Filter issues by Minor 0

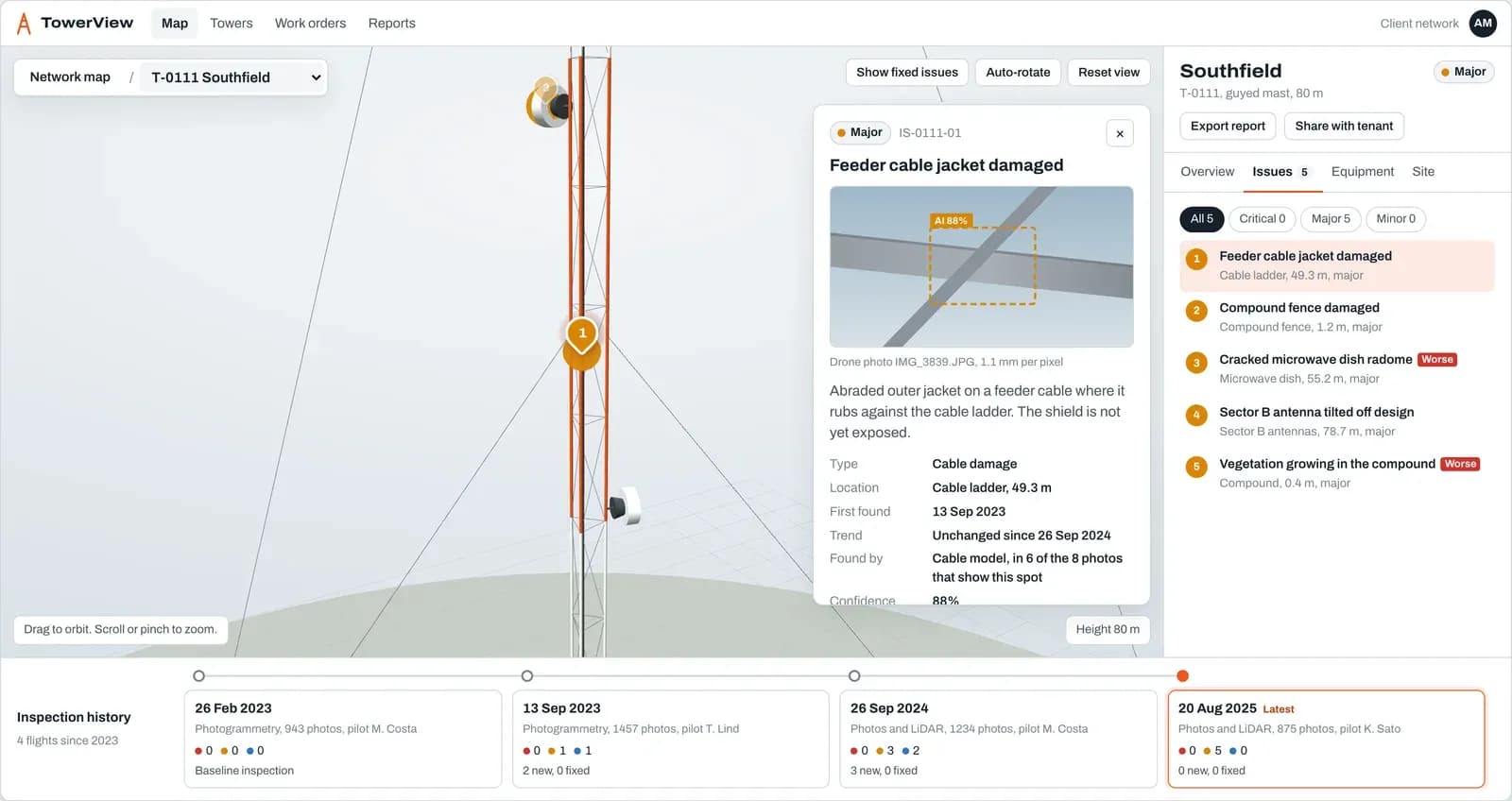coord(1396,219)
